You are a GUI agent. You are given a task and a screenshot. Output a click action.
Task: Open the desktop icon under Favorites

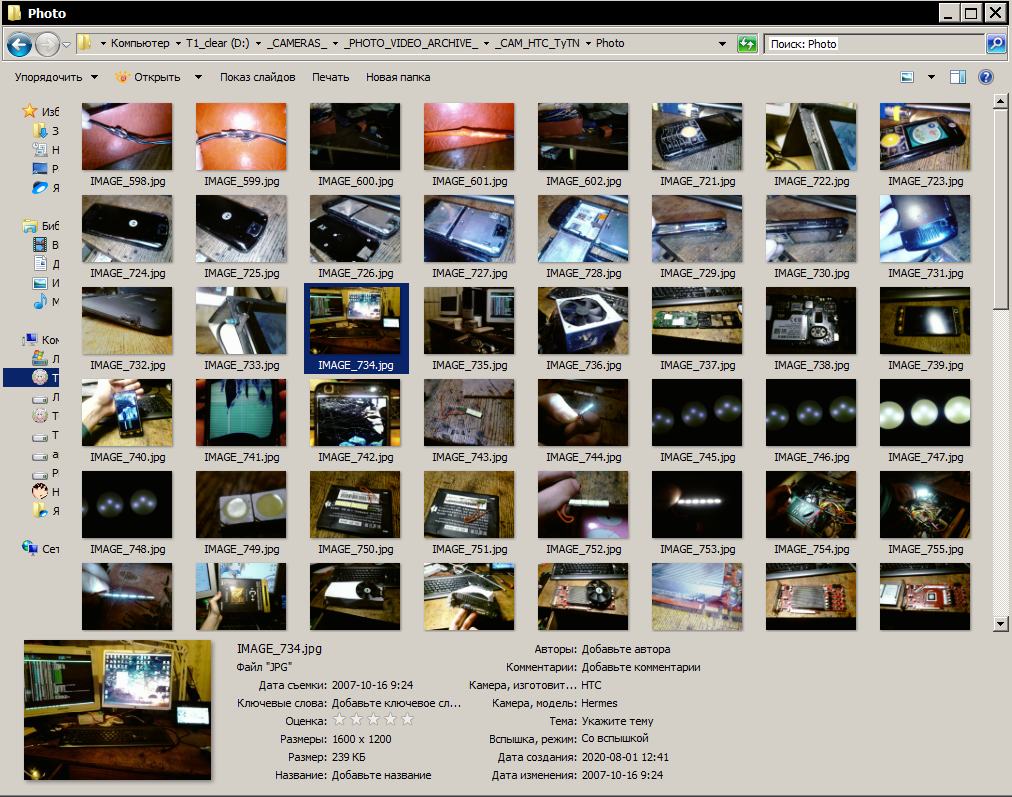click(40, 168)
